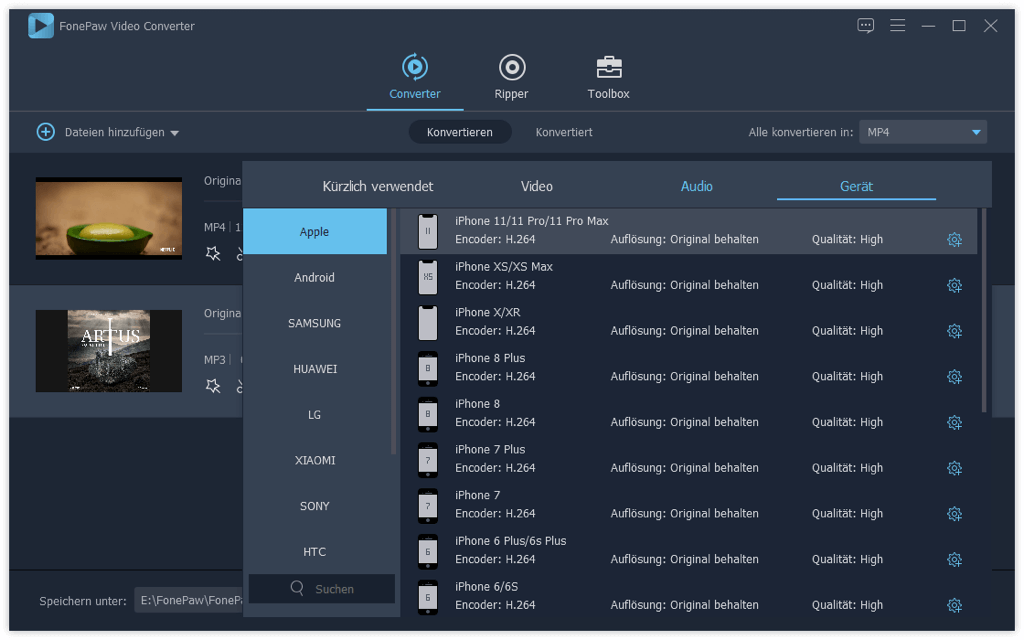The width and height of the screenshot is (1024, 640).
Task: Click the iPhone X/XR device icon
Action: [x=428, y=323]
